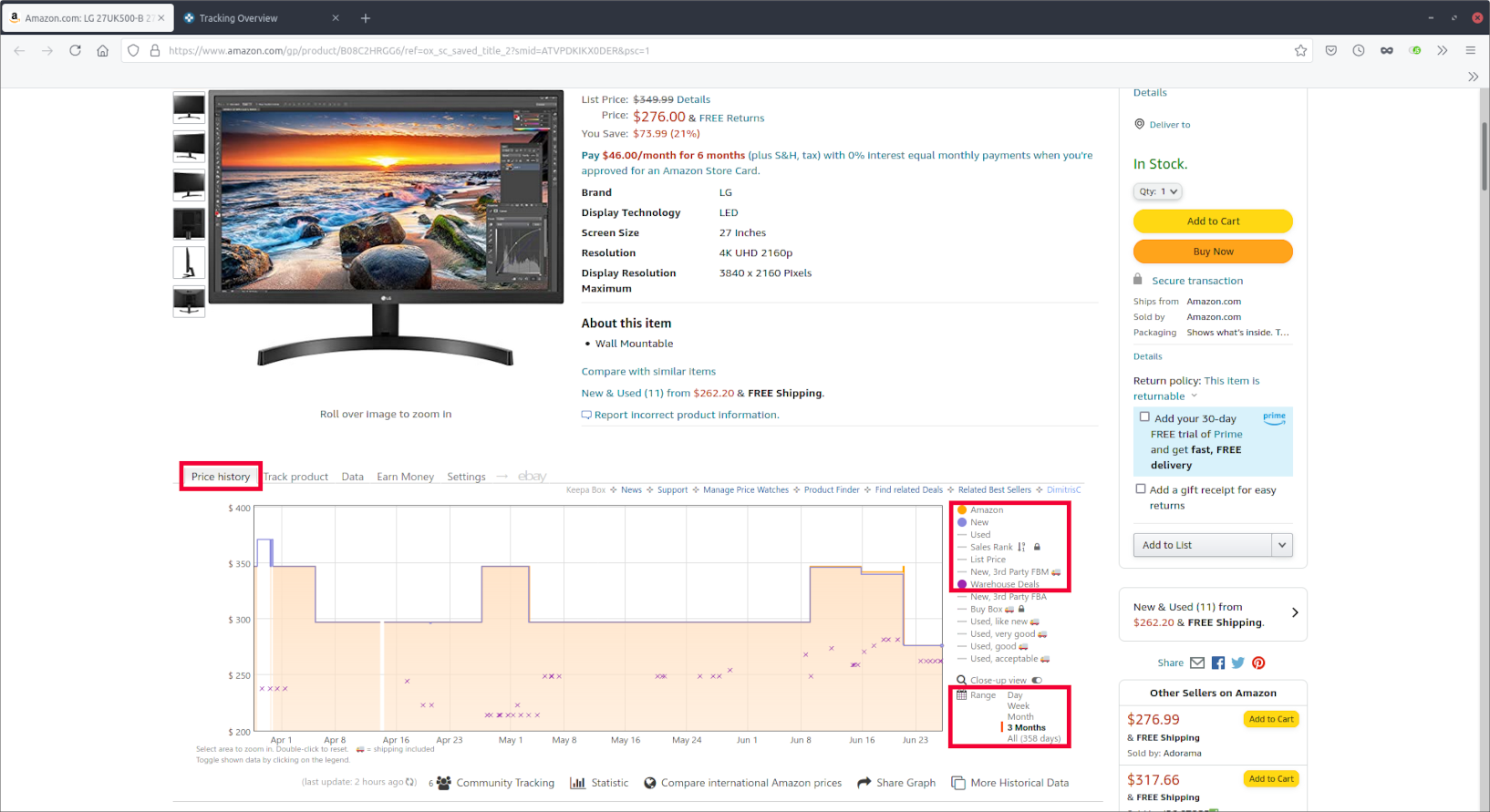The width and height of the screenshot is (1490, 812).
Task: Open browser history clock icon
Action: click(x=1359, y=50)
